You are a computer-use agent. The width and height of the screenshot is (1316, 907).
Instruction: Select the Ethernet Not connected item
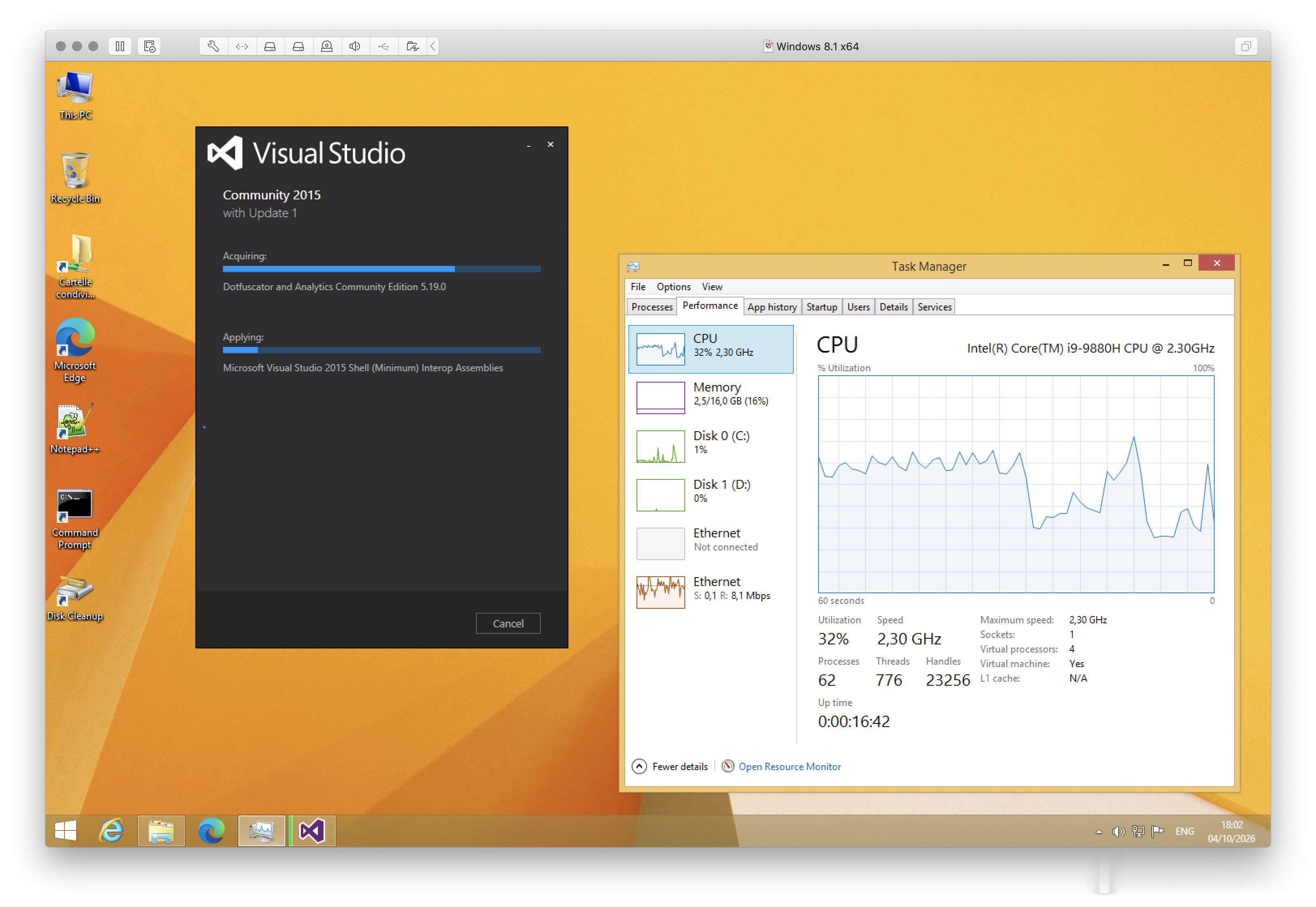(x=711, y=544)
